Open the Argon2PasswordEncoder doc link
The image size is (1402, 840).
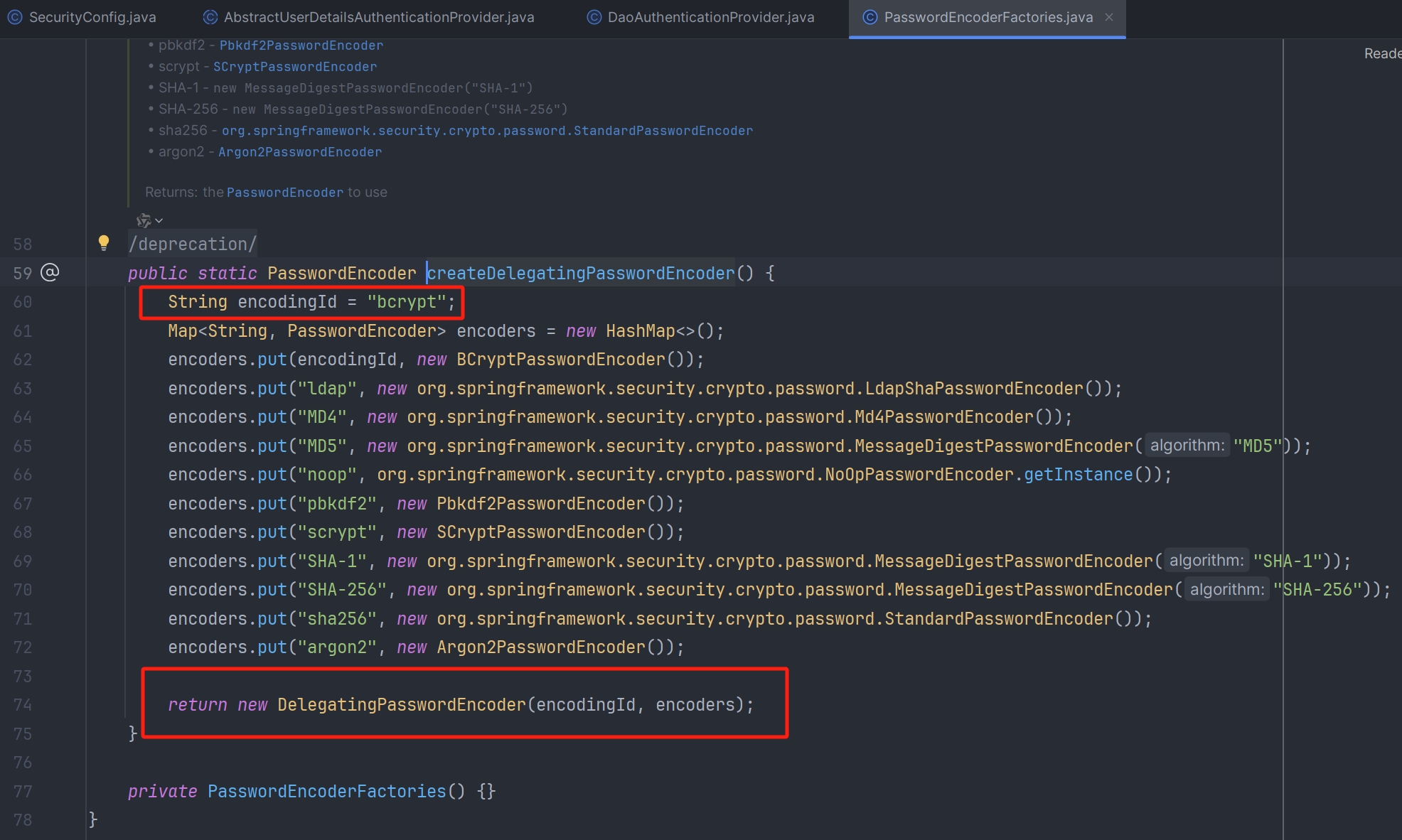click(x=299, y=152)
